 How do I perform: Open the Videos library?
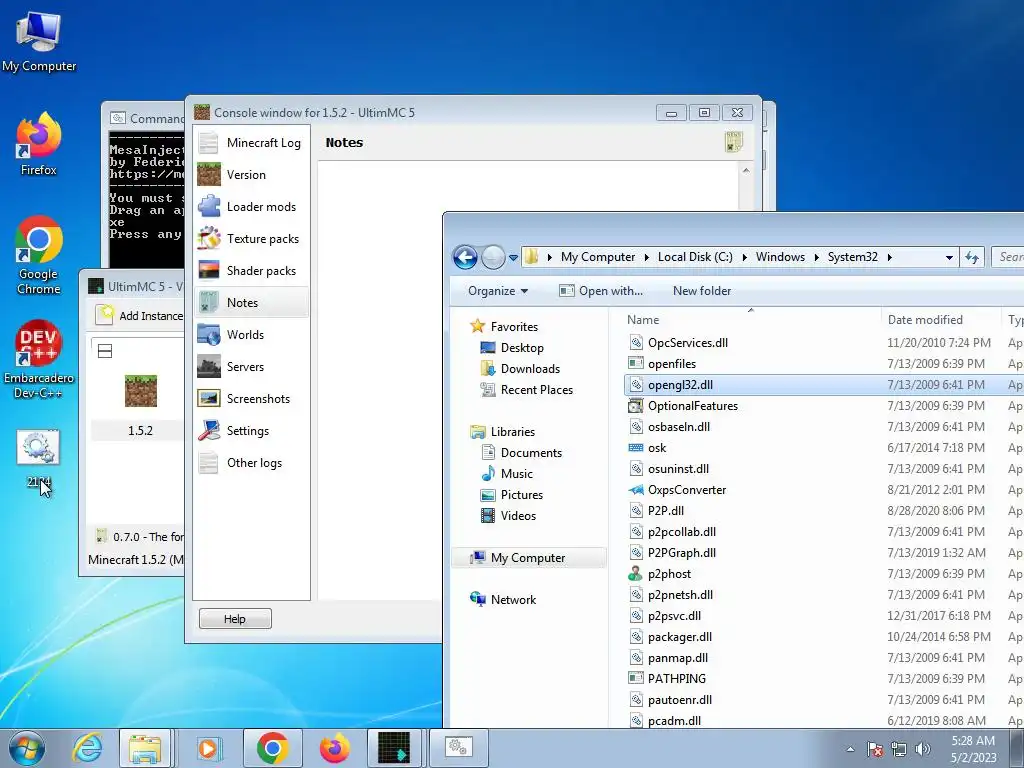(508, 515)
